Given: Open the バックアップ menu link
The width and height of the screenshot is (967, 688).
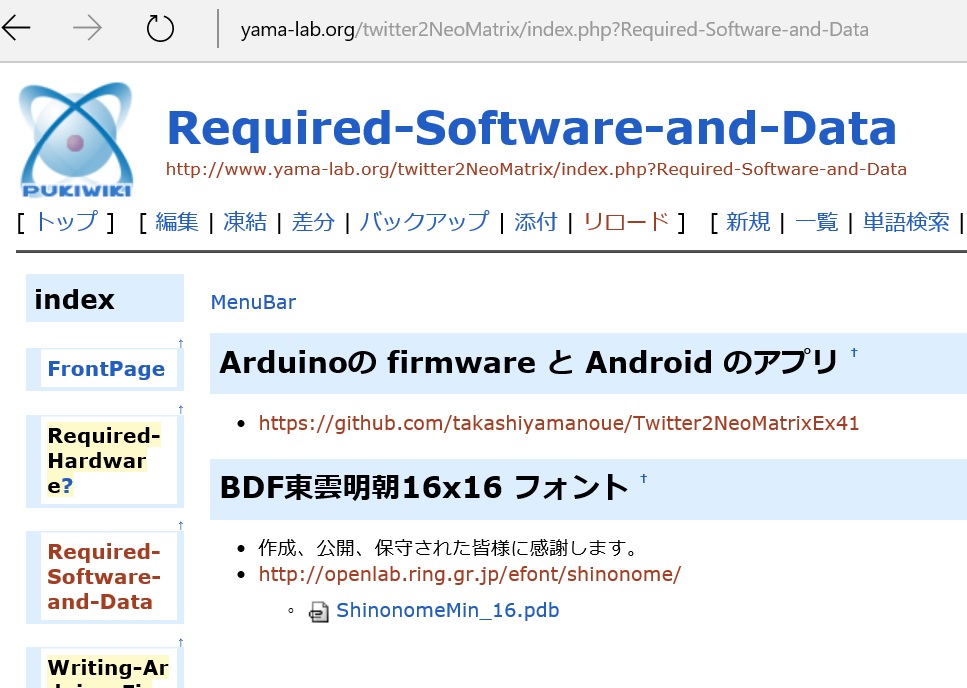Looking at the screenshot, I should coord(424,221).
